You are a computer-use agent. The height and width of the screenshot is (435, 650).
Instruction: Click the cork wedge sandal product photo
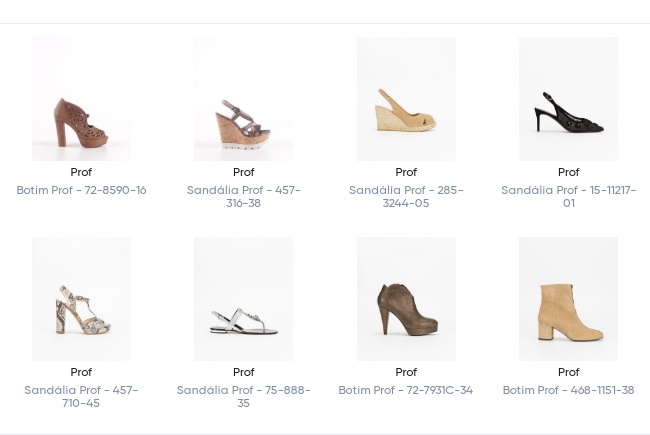(x=243, y=99)
